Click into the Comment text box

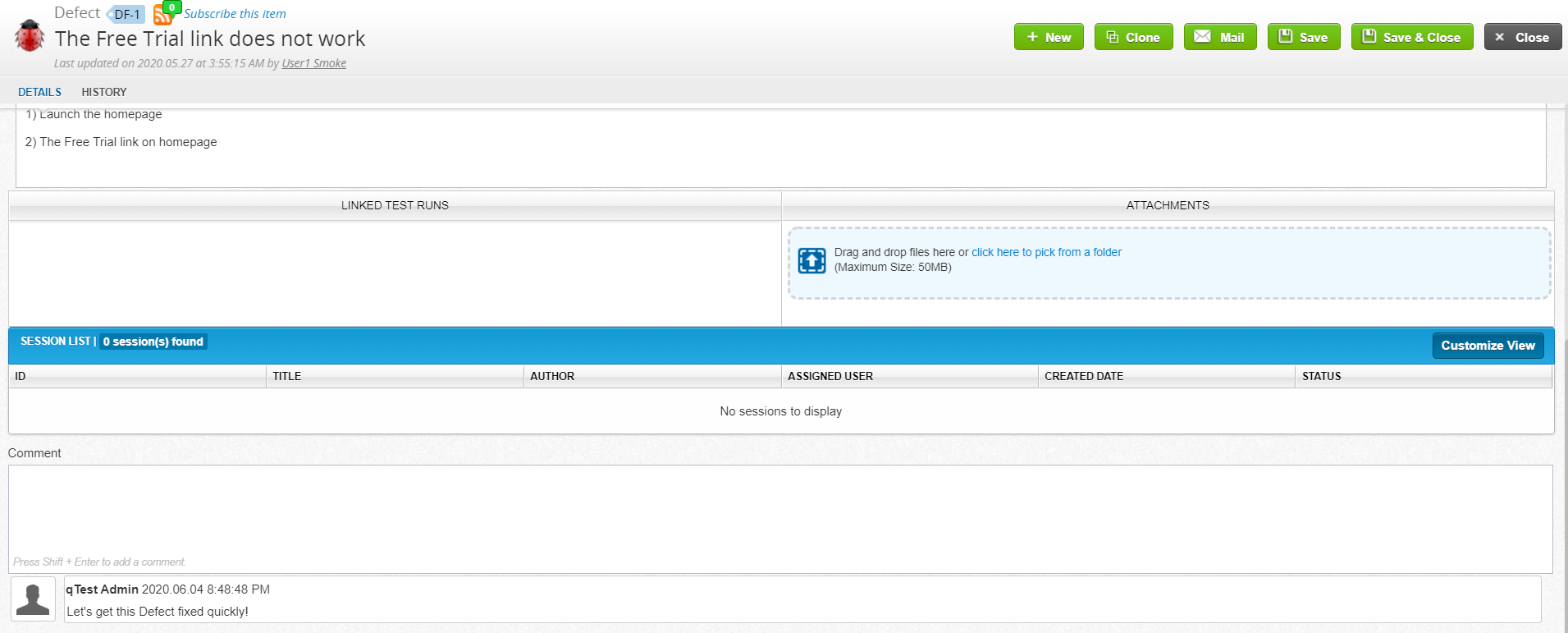(x=780, y=519)
